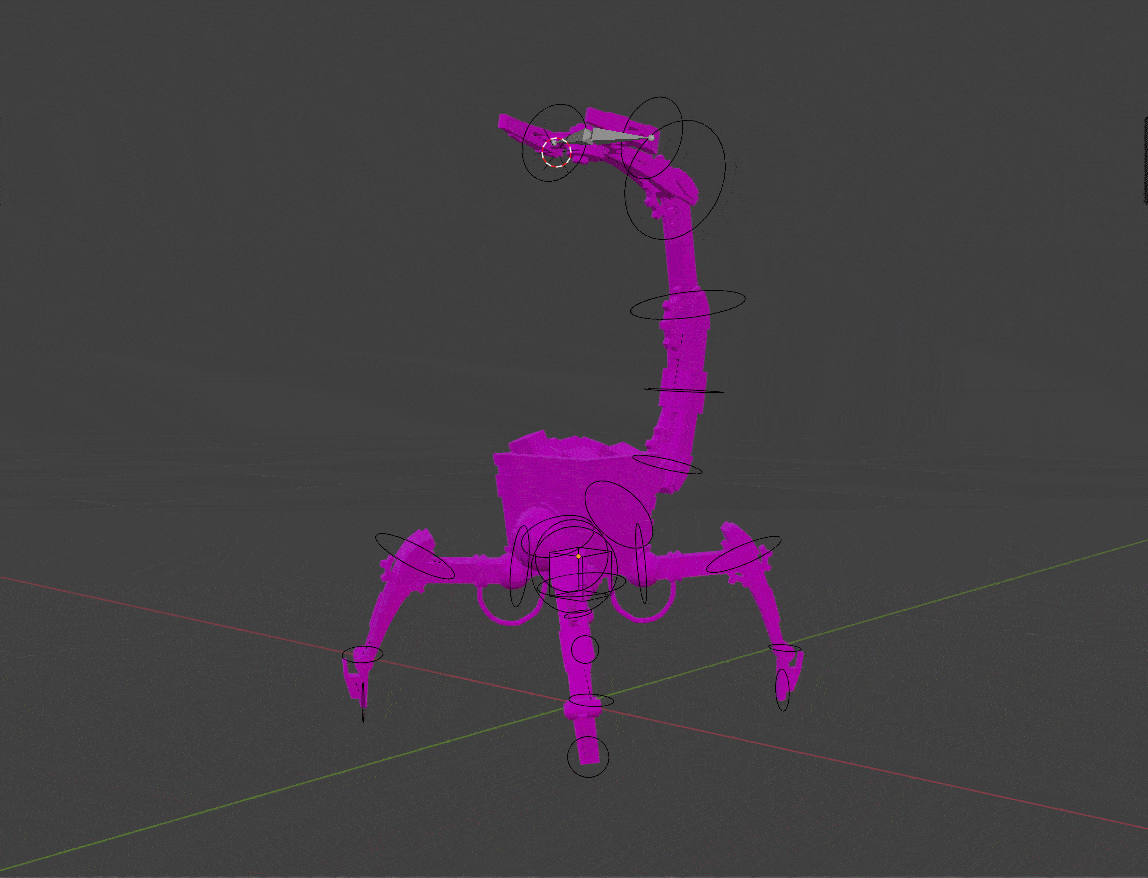Select the wide ellipse control on upper neck
The image size is (1148, 878).
click(x=688, y=304)
